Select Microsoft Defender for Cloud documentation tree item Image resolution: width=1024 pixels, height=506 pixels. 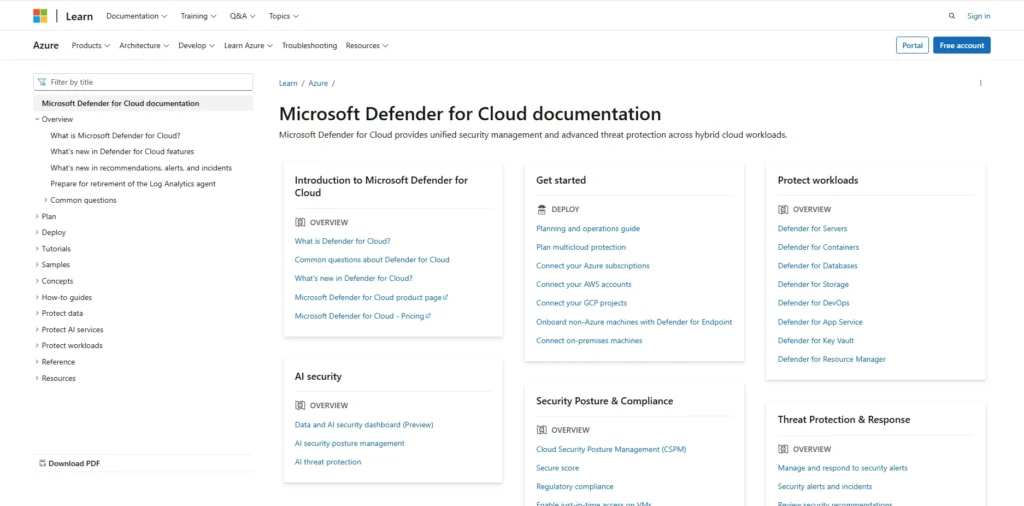point(143,103)
